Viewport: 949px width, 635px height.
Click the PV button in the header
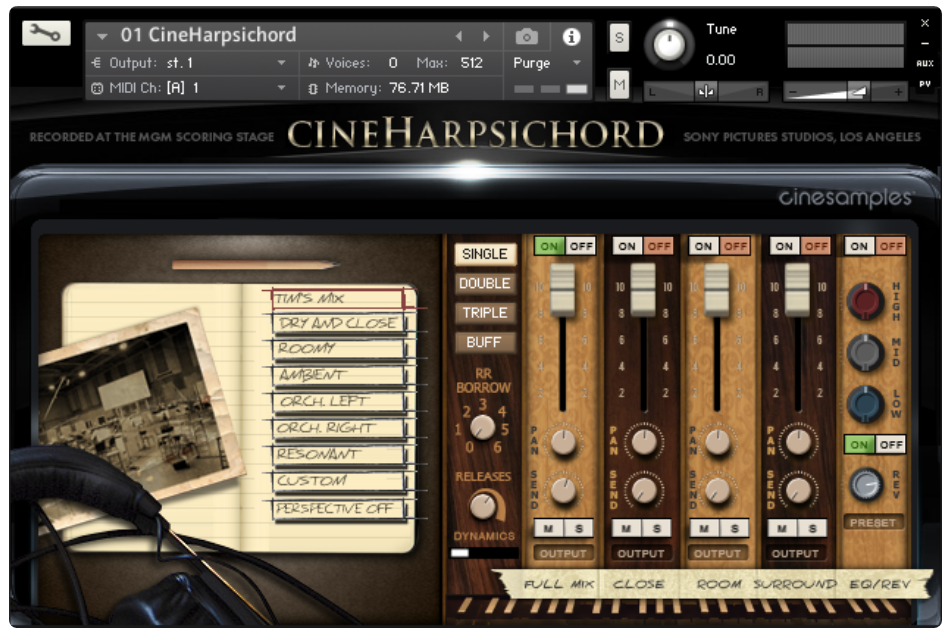point(925,84)
